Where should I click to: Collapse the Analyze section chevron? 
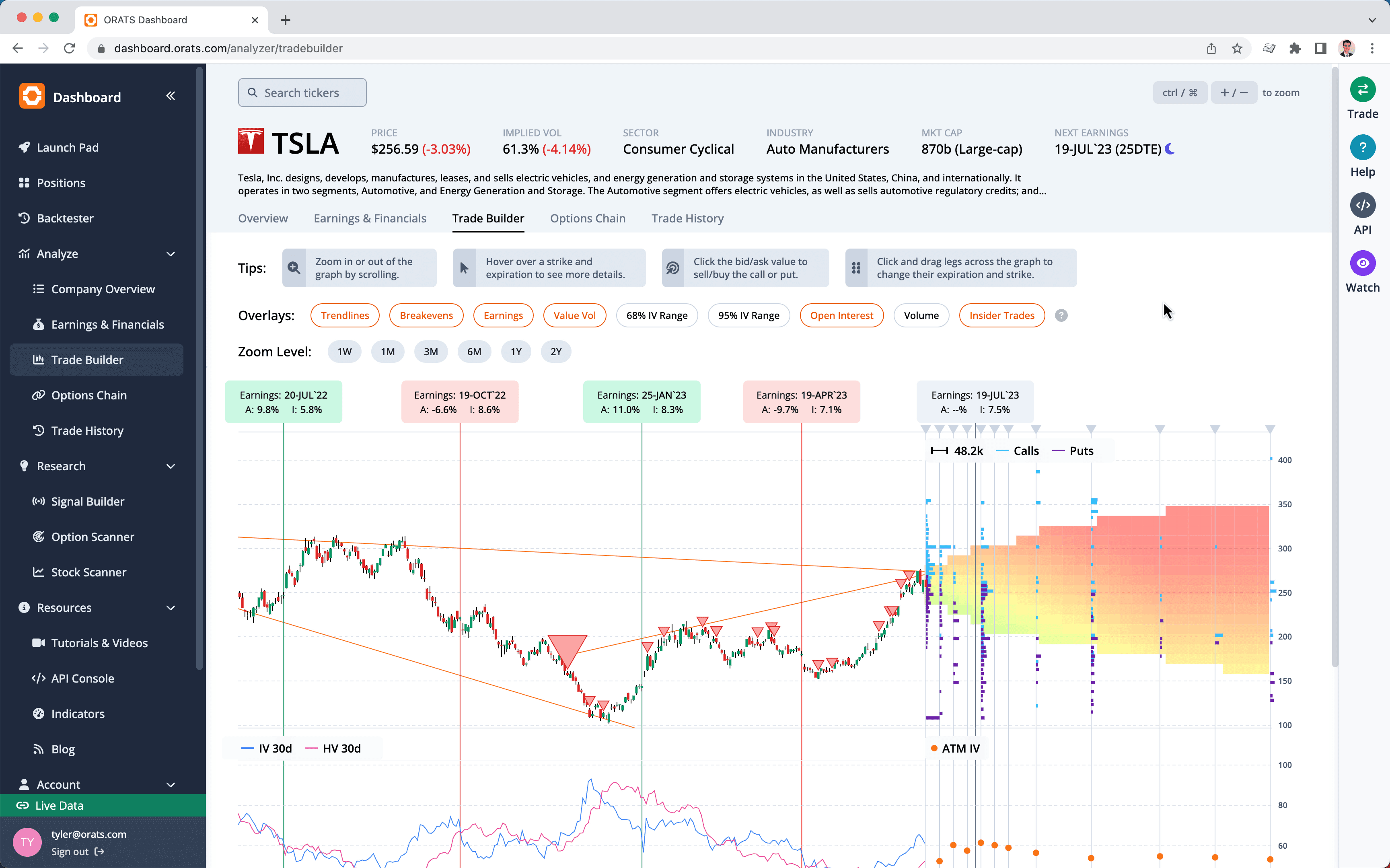171,254
